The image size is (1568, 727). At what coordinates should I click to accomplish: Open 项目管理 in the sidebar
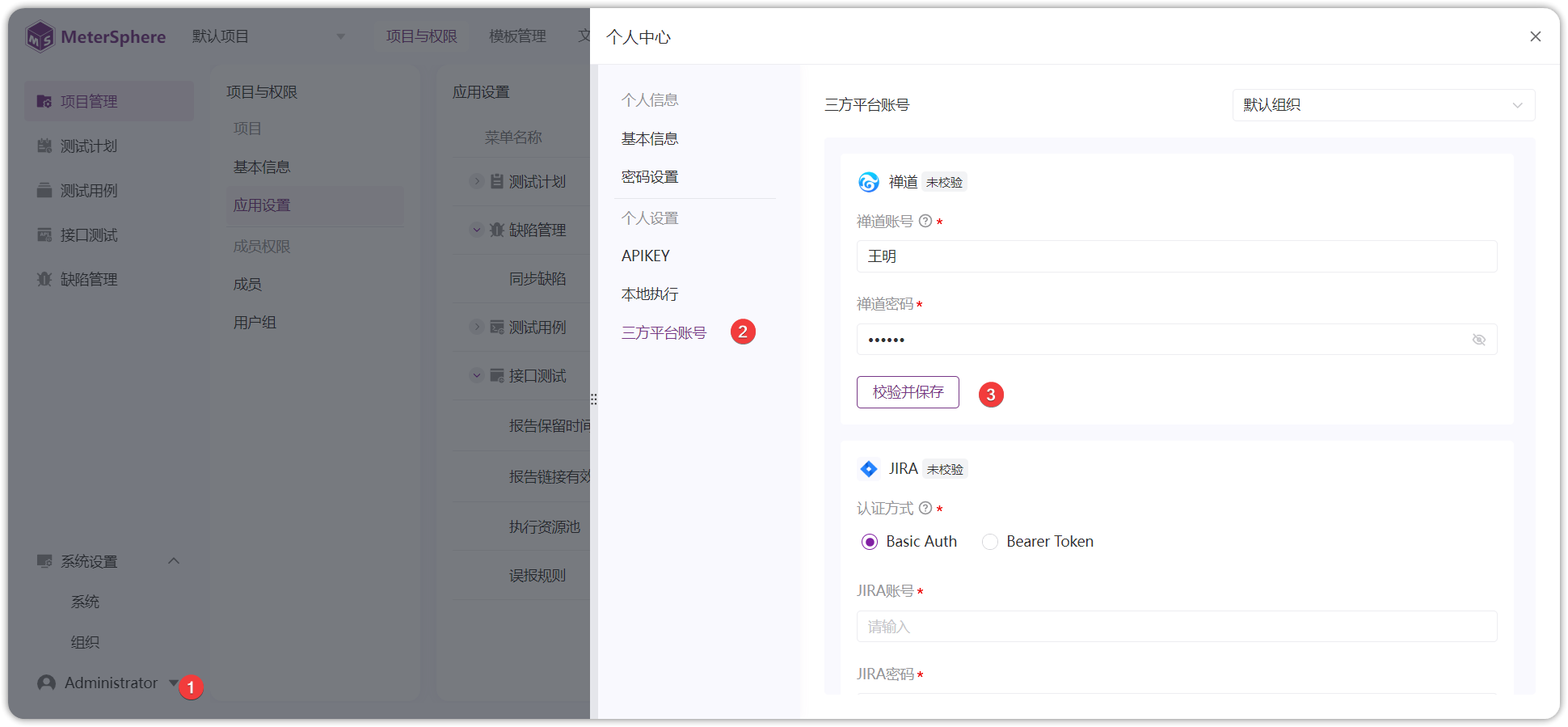point(108,101)
